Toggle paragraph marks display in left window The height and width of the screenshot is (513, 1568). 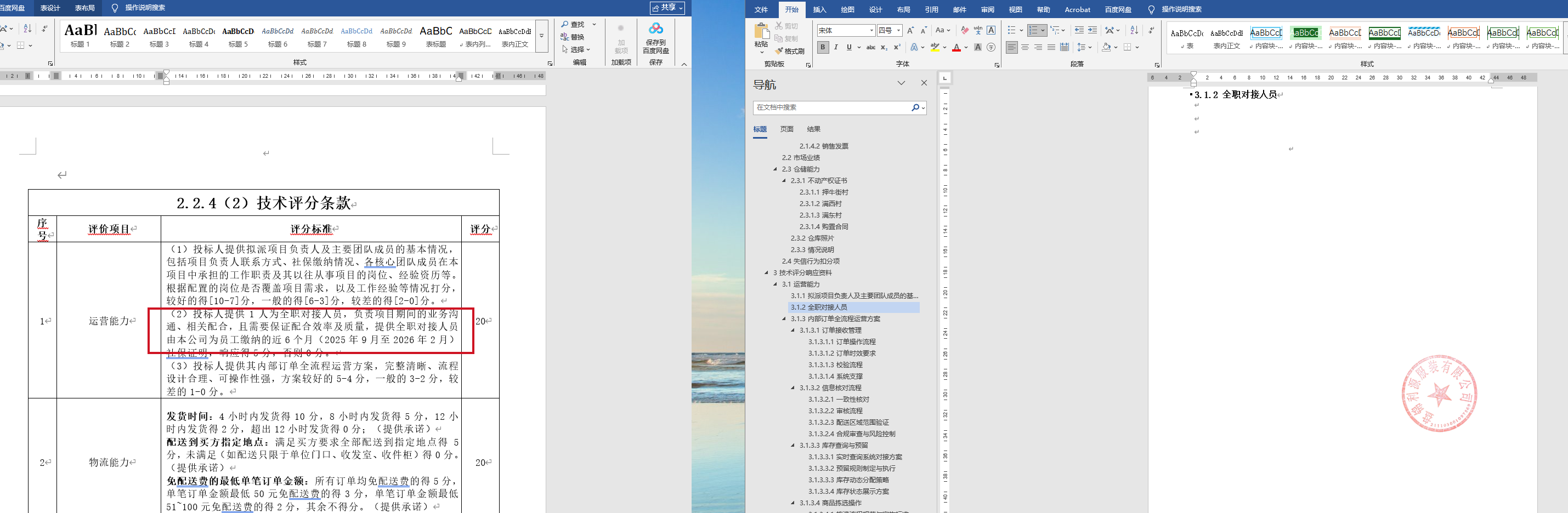[44, 29]
